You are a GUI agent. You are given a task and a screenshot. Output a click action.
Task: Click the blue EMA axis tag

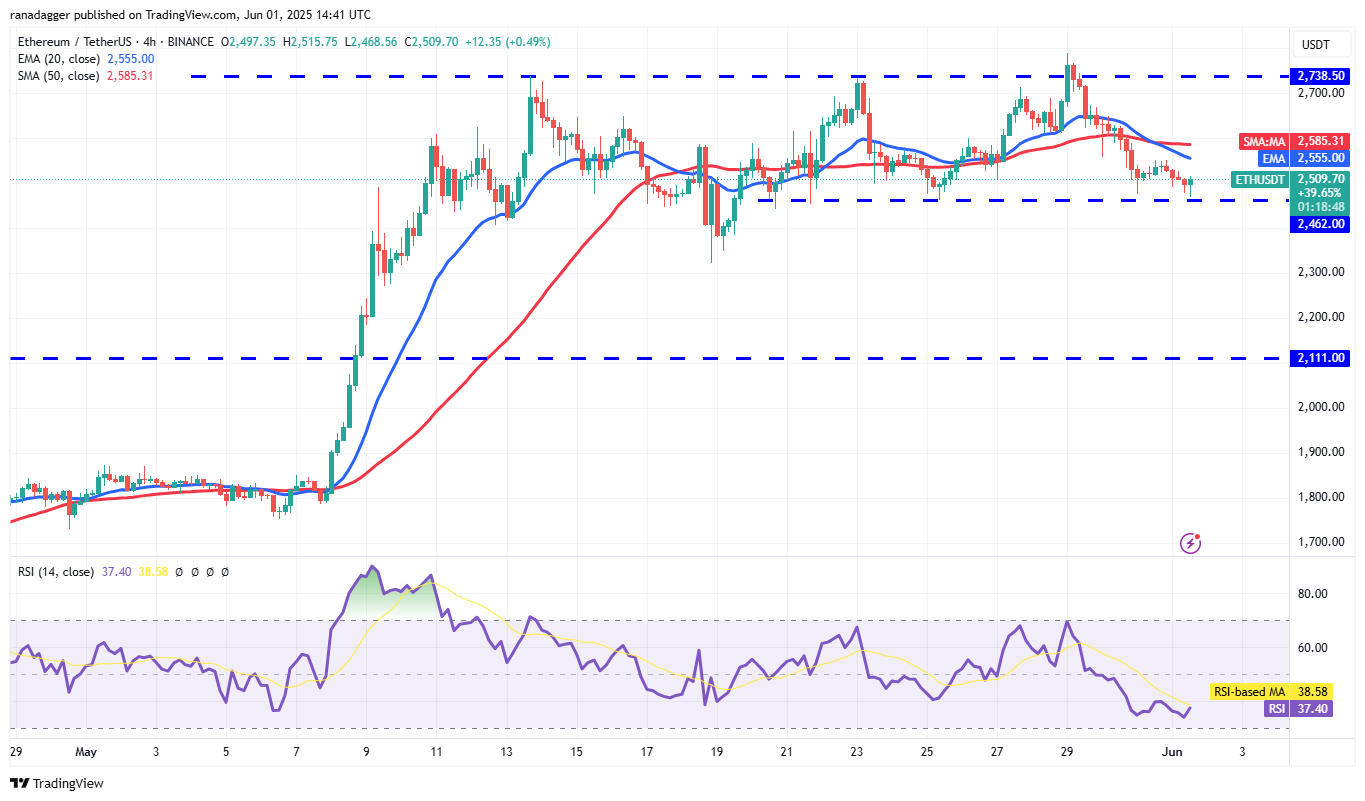pyautogui.click(x=1273, y=158)
